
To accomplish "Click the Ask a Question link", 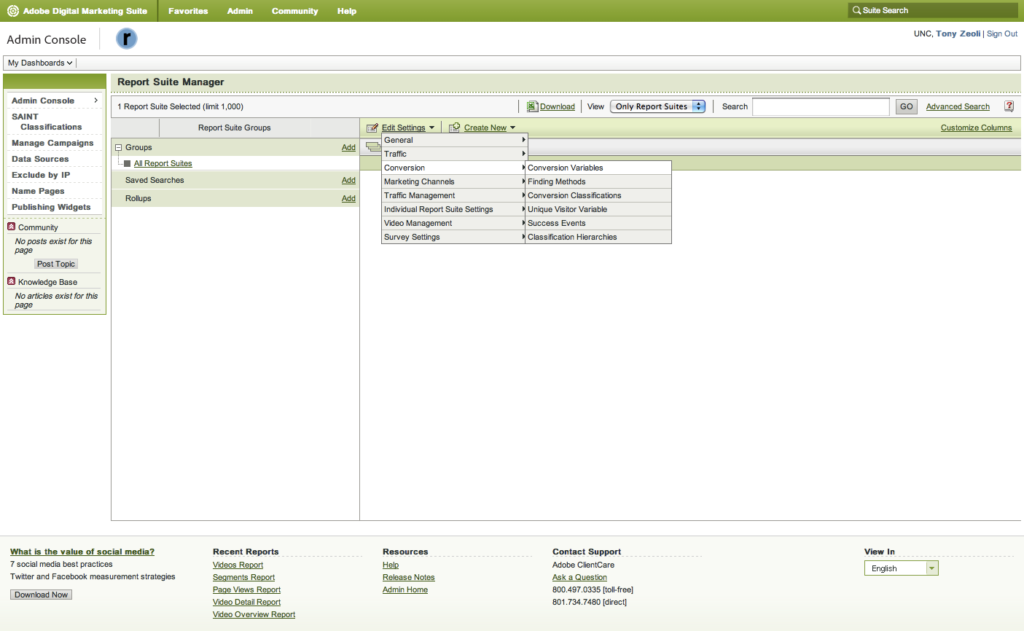I will (x=579, y=577).
